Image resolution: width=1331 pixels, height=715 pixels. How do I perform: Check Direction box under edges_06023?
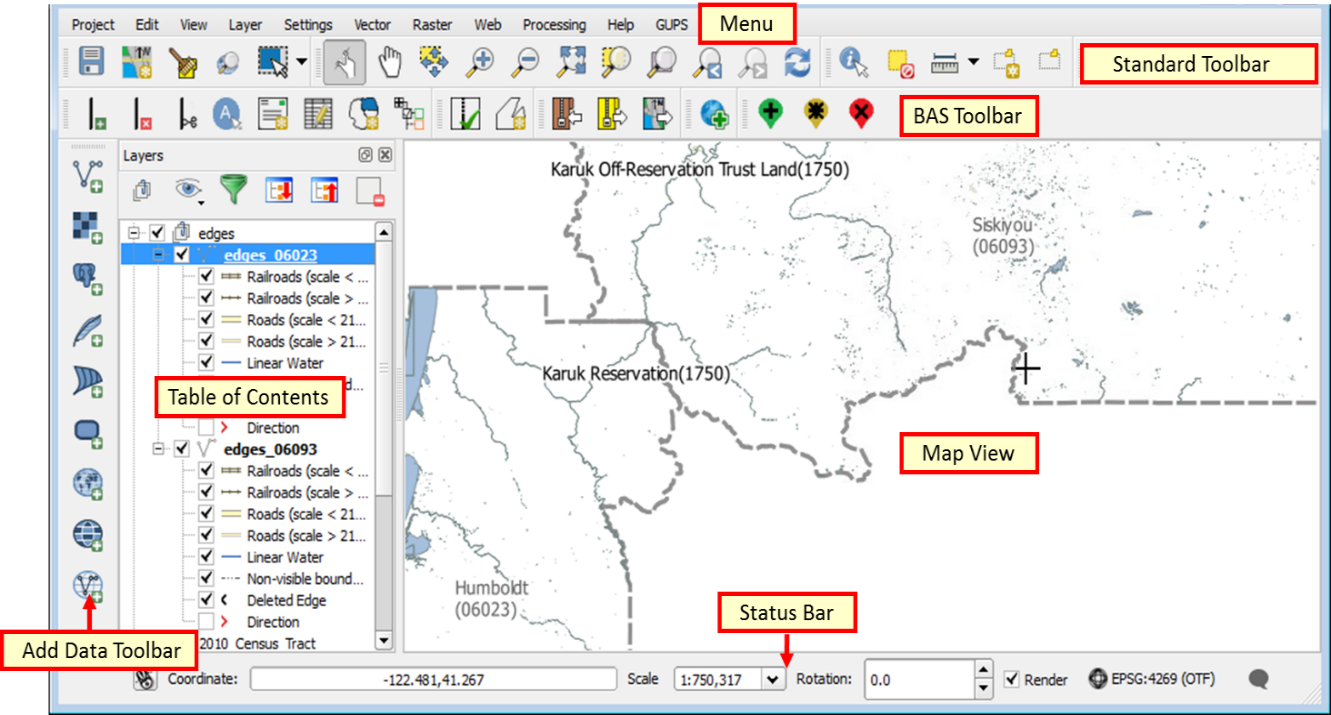click(206, 427)
